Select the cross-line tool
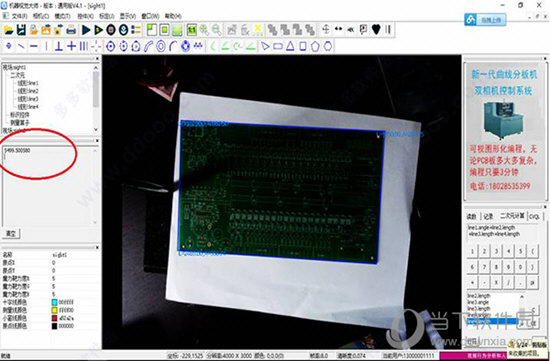550x361 pixels. pyautogui.click(x=71, y=46)
